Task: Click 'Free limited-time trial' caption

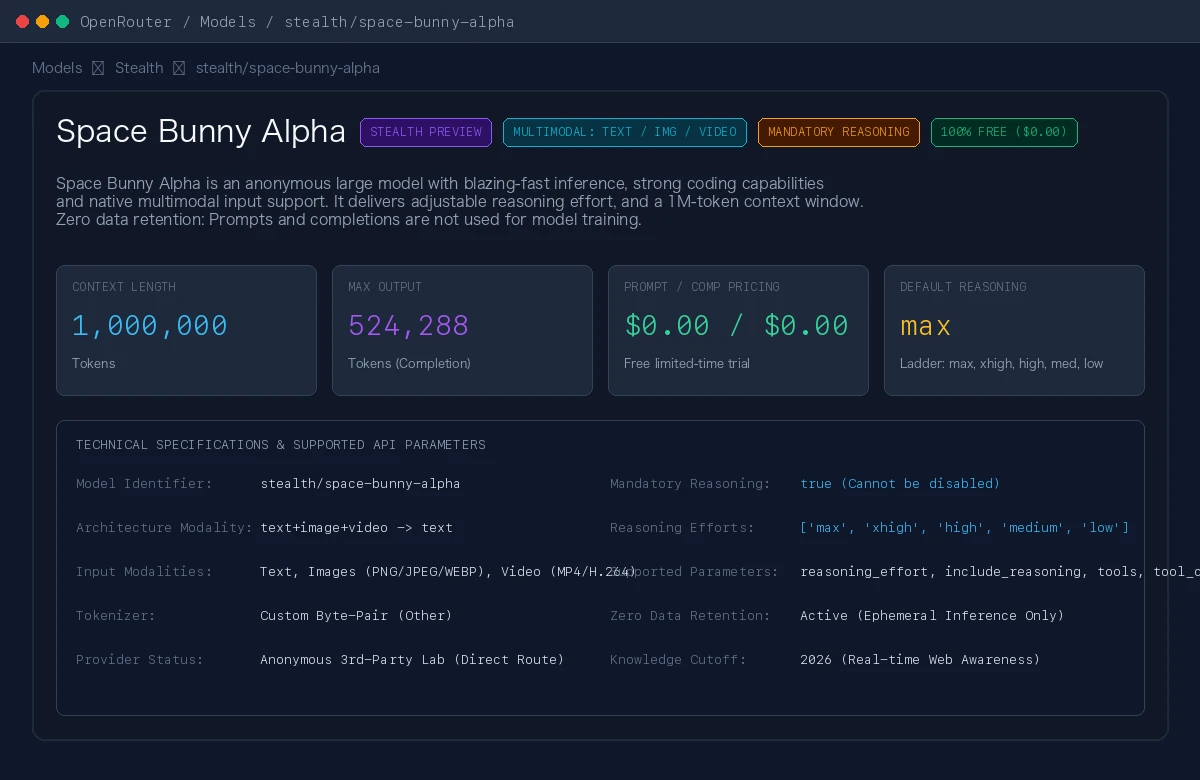Action: coord(687,363)
